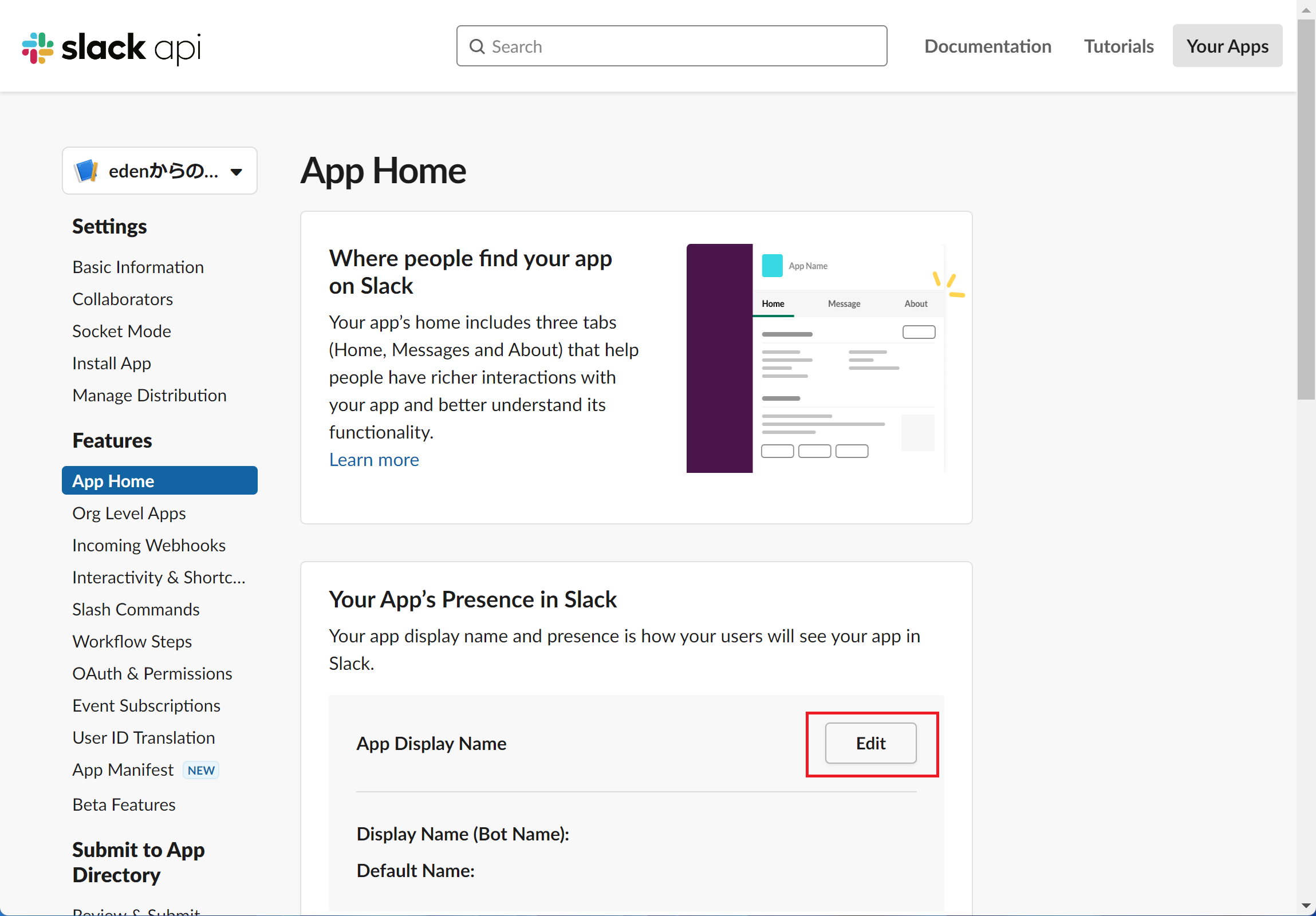
Task: Click the Learn more link
Action: 374,460
